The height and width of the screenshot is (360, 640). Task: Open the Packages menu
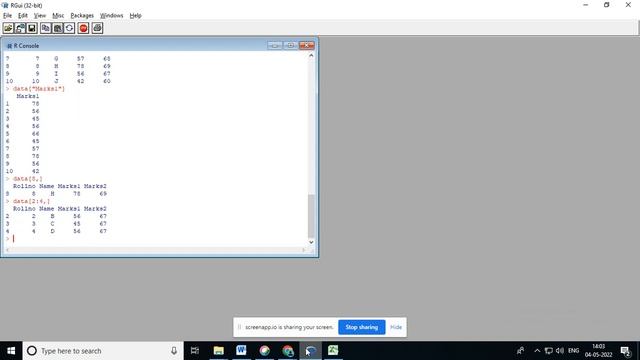82,16
